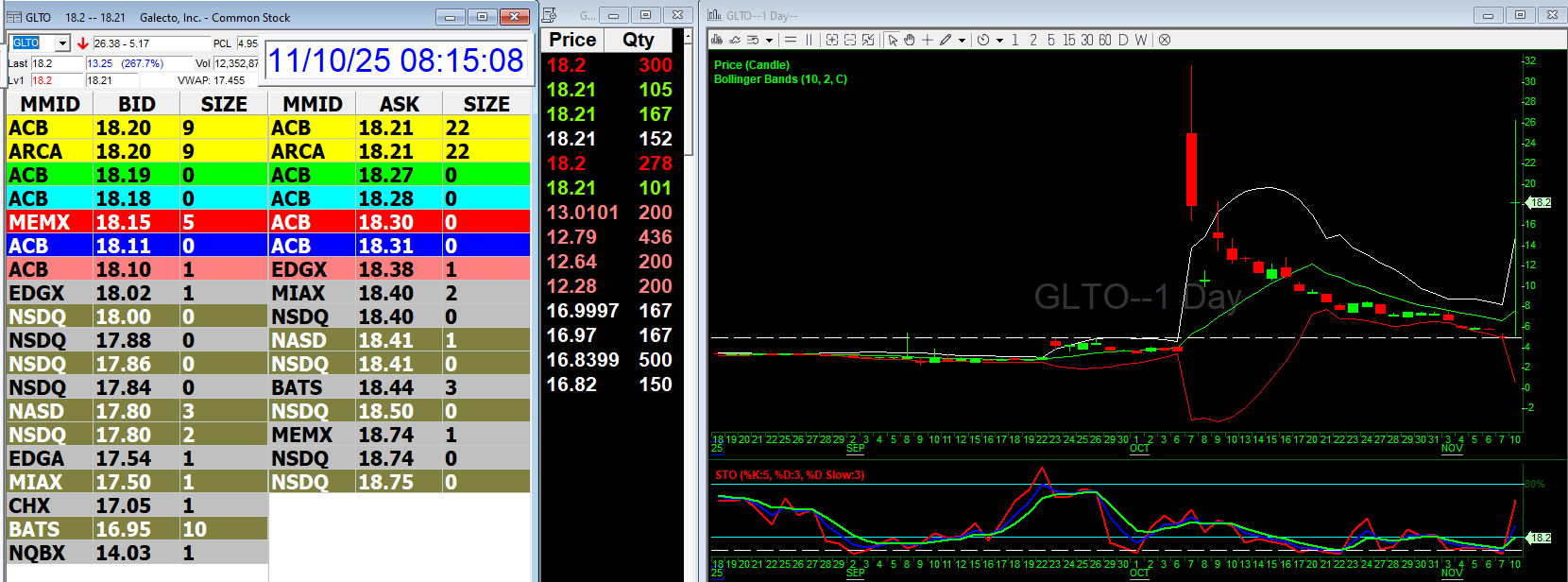Select the weekly W interval

click(1141, 40)
